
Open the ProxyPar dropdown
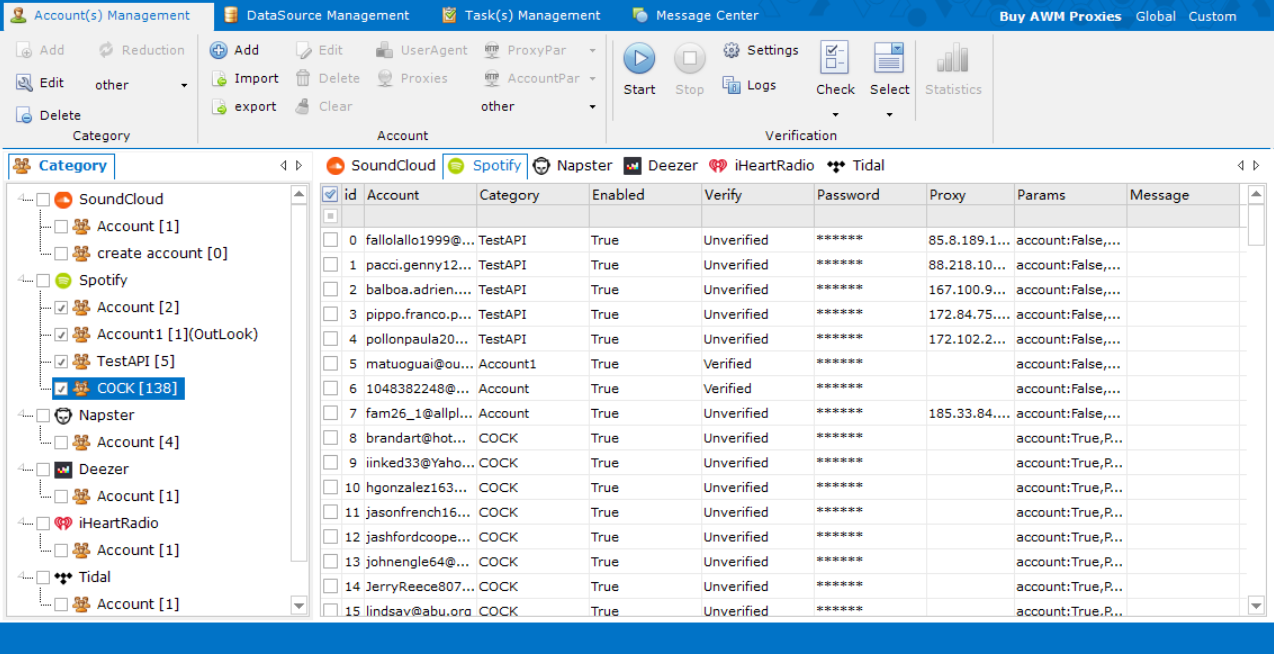point(540,50)
